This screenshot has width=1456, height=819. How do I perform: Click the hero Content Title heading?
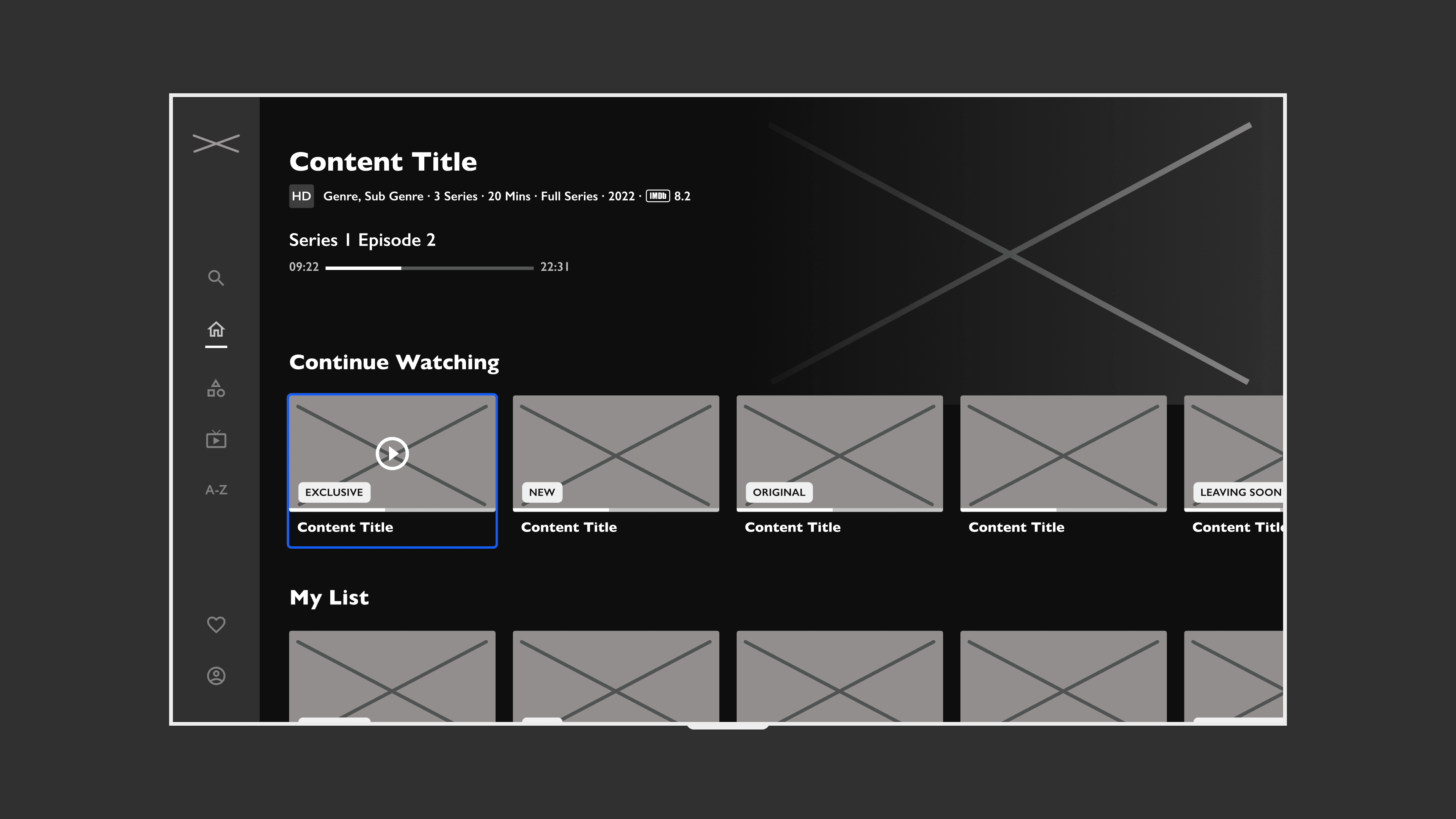(383, 162)
